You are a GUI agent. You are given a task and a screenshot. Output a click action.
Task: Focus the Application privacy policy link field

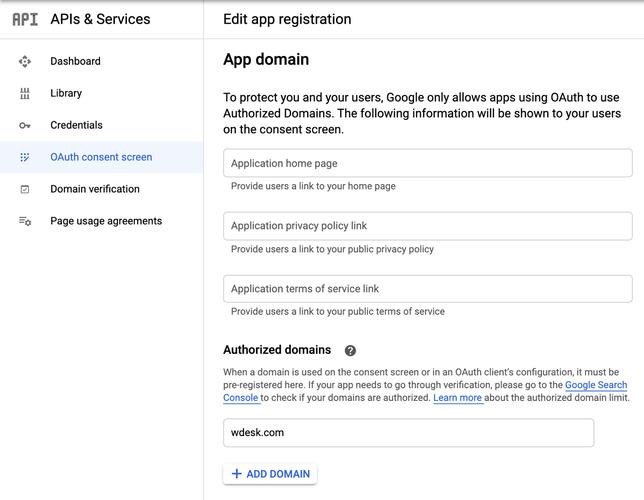click(x=428, y=226)
